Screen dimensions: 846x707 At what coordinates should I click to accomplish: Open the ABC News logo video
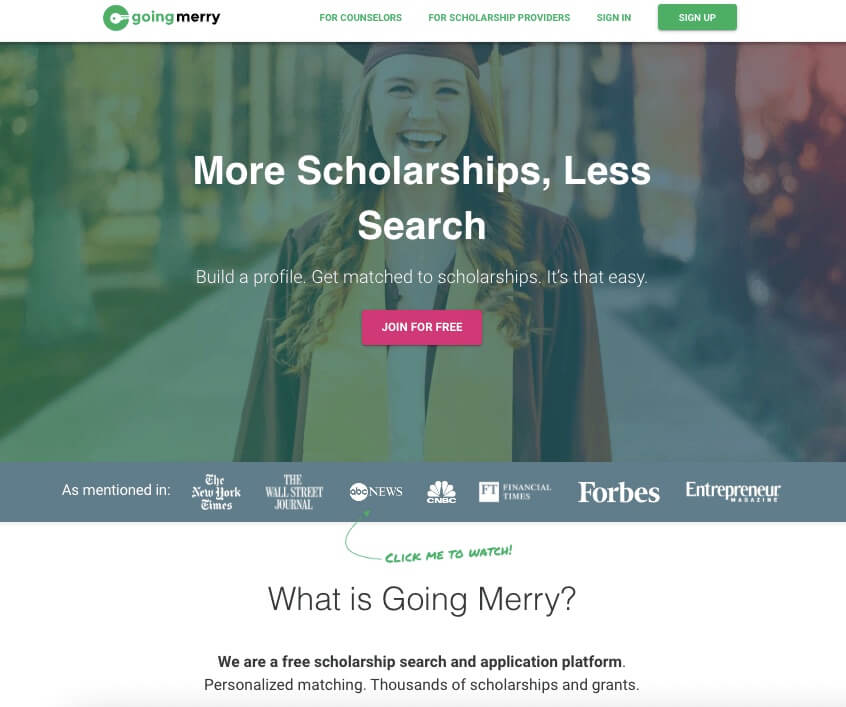pos(376,492)
